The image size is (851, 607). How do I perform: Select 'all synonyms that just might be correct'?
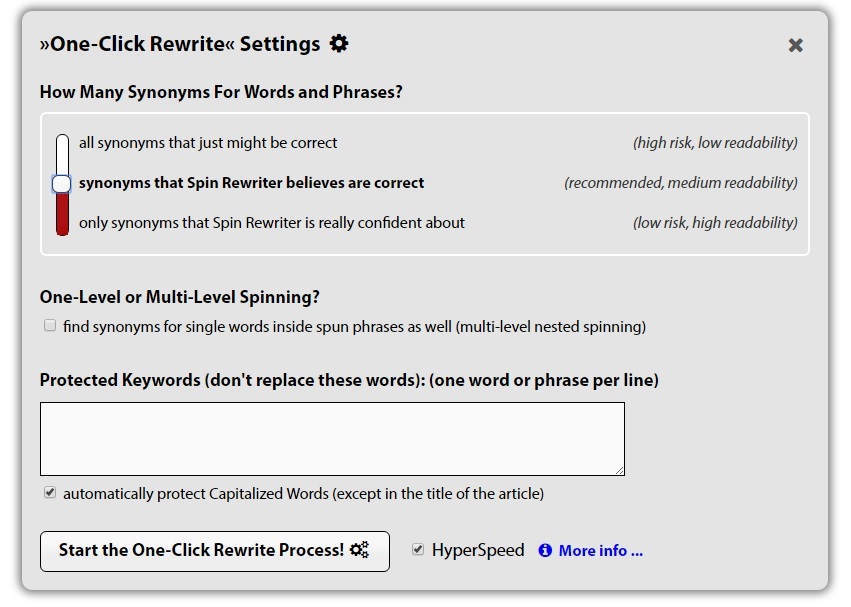pos(208,143)
